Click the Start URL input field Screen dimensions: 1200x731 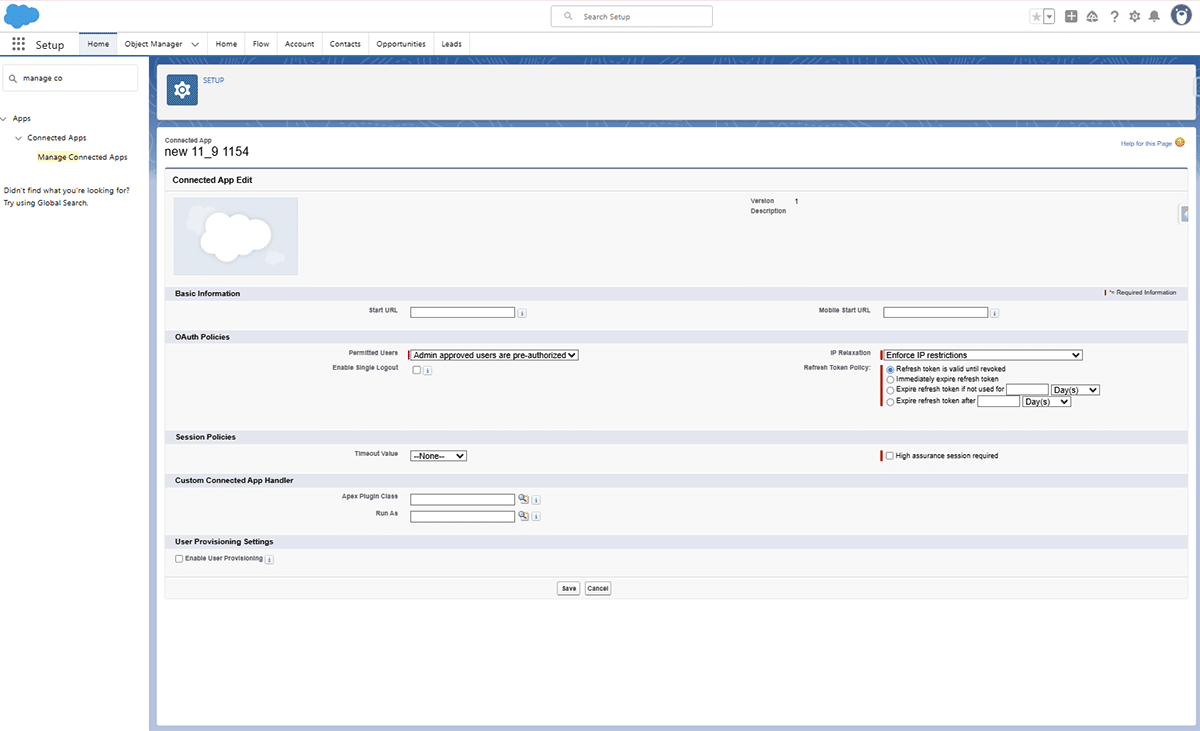pos(462,312)
